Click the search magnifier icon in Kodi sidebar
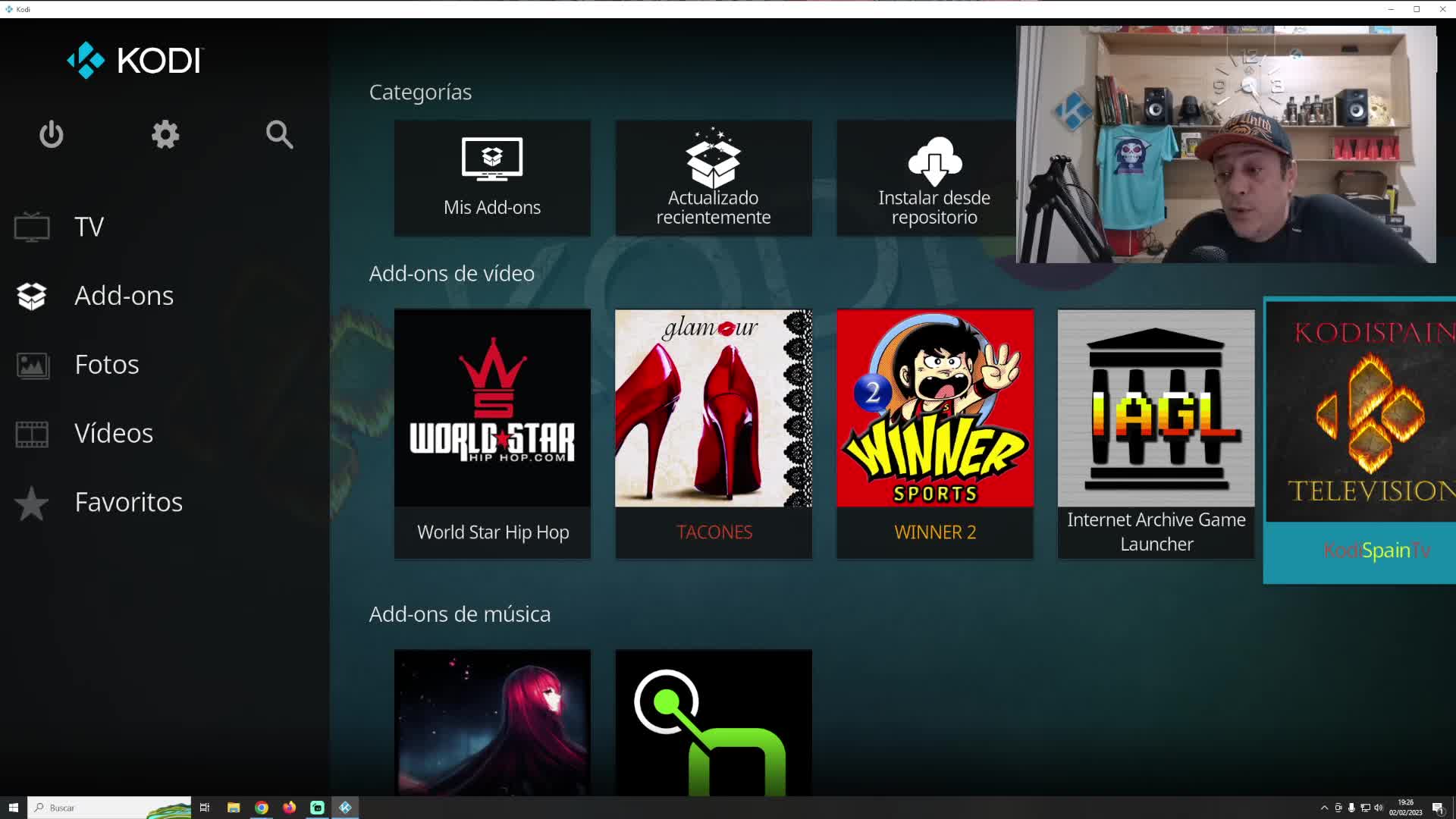 click(x=279, y=135)
